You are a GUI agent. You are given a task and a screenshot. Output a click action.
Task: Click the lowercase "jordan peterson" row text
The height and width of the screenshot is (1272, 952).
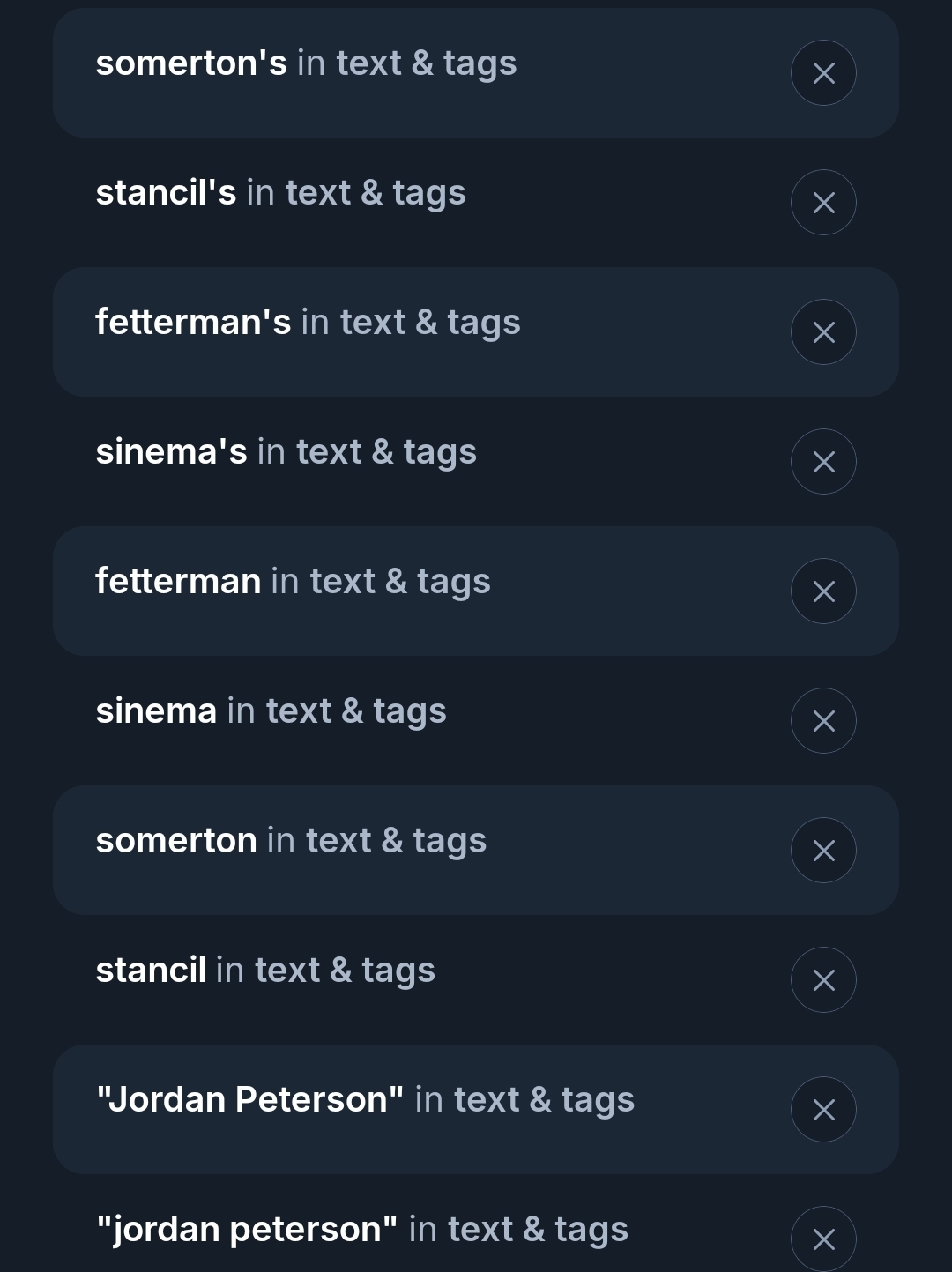click(361, 1230)
